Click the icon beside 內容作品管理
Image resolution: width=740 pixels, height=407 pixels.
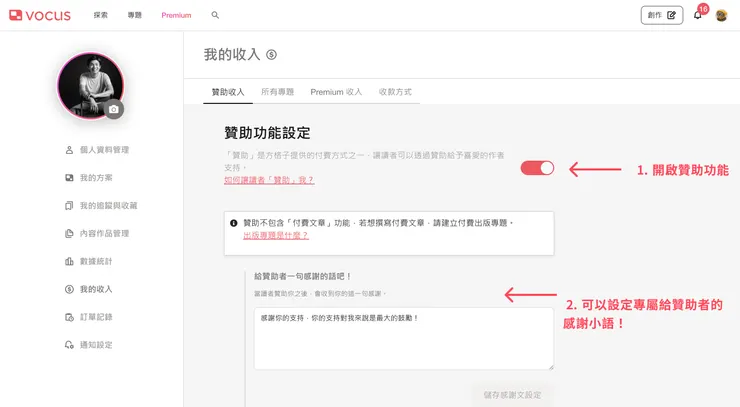point(69,234)
